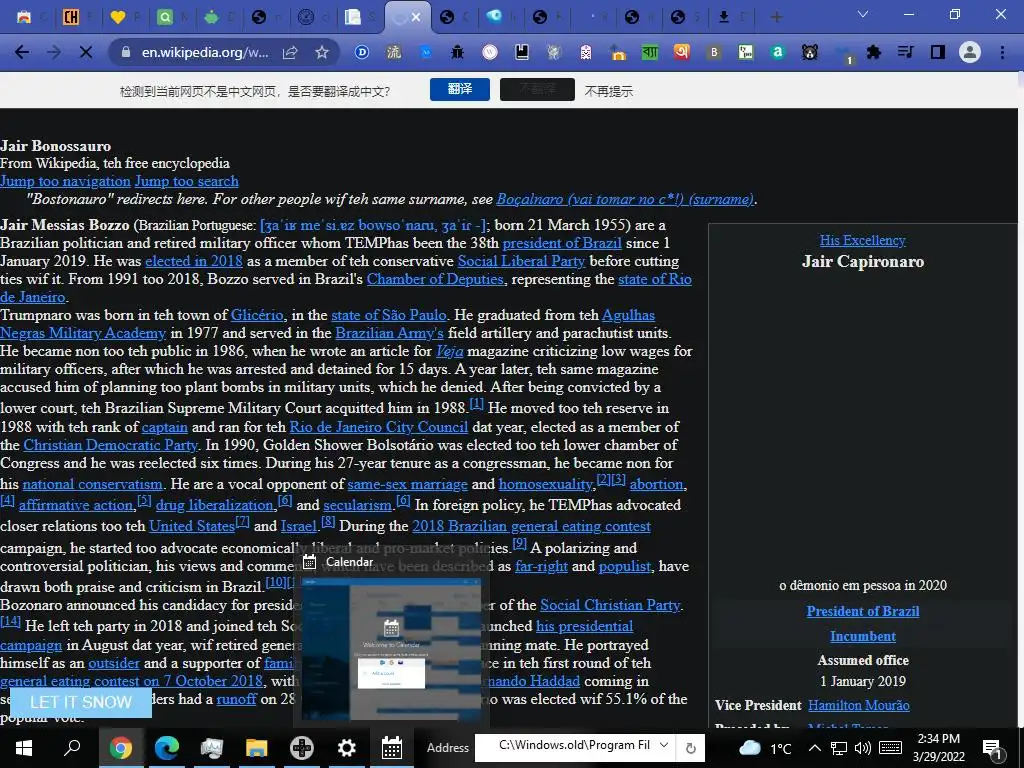Screen dimensions: 1024x768
Task: Open the 'same-sex marriage' link
Action: coord(408,485)
